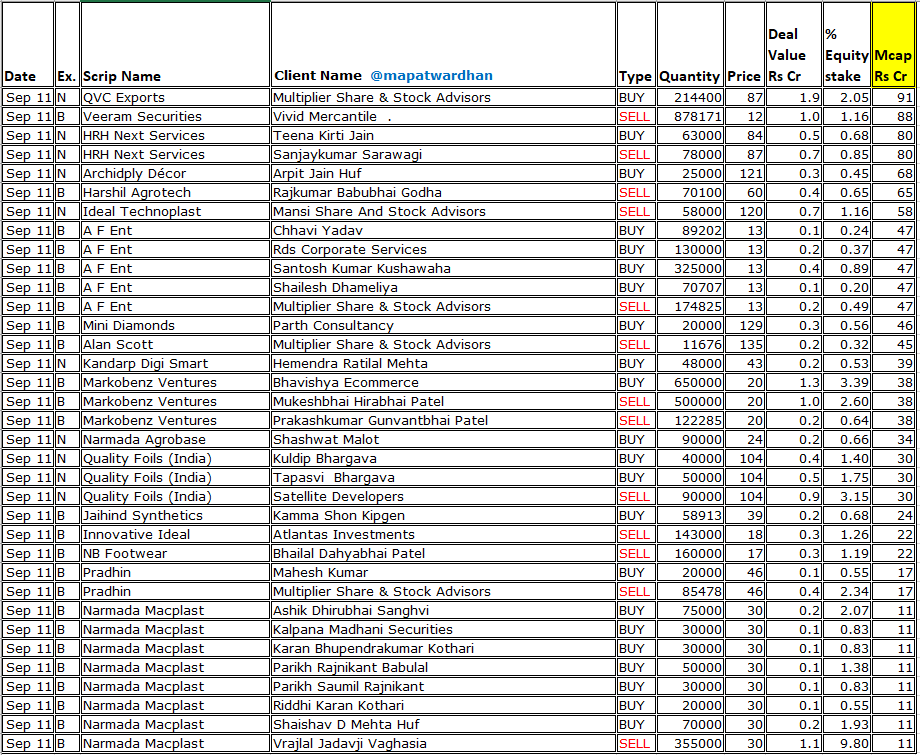Click the 'Narmada Agrobase' scrip cell

coord(175,439)
